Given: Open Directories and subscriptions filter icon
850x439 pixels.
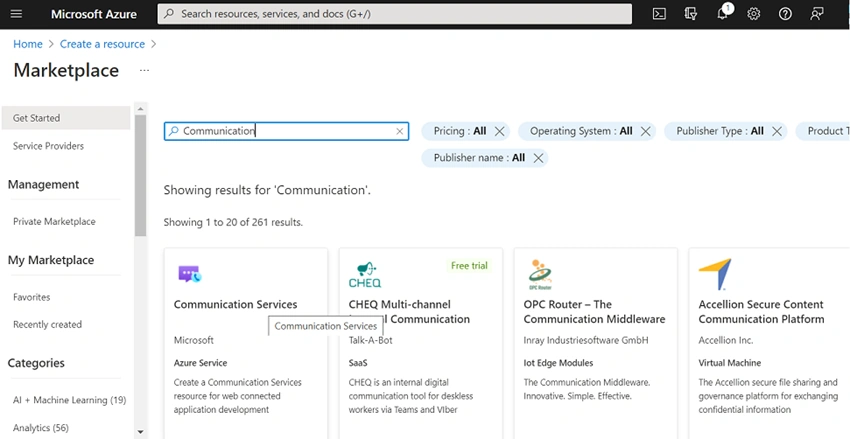Looking at the screenshot, I should 691,14.
